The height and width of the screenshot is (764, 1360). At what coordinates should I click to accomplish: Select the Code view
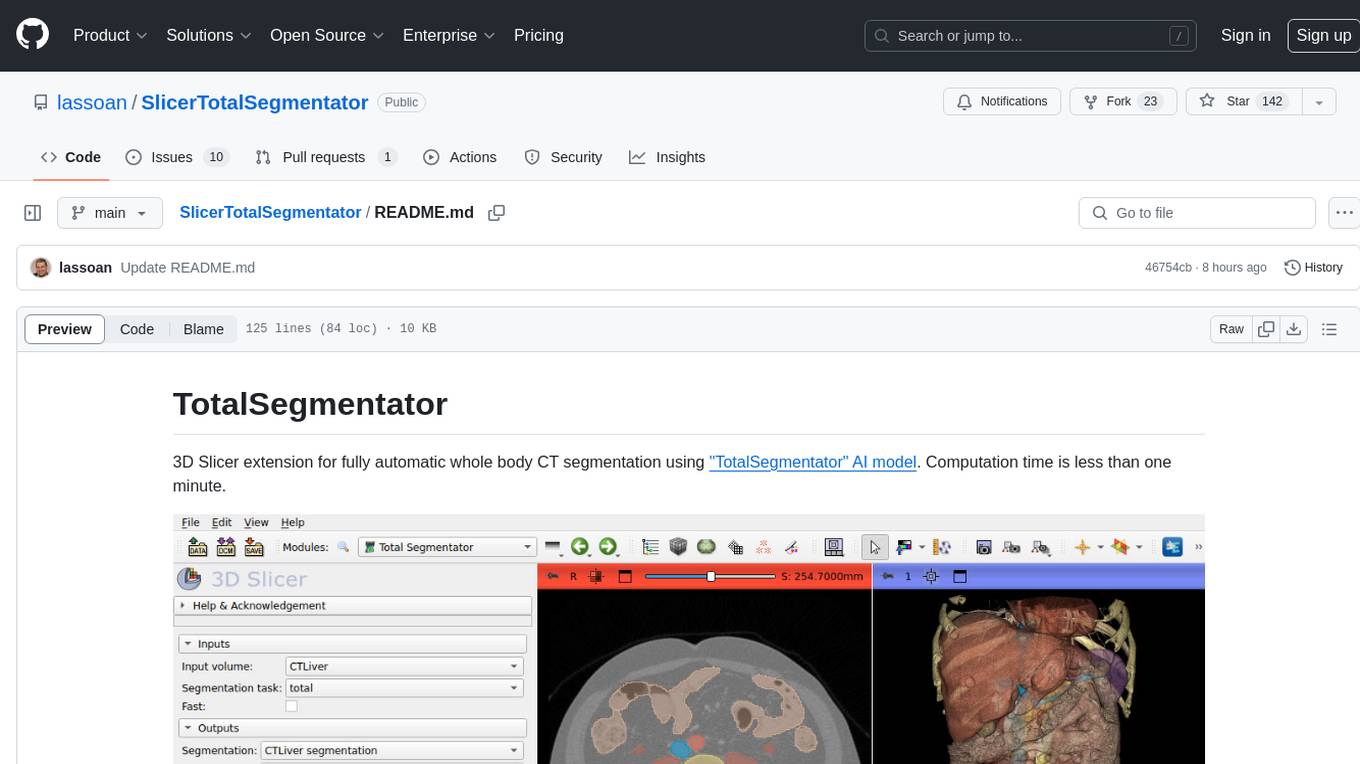pyautogui.click(x=137, y=329)
